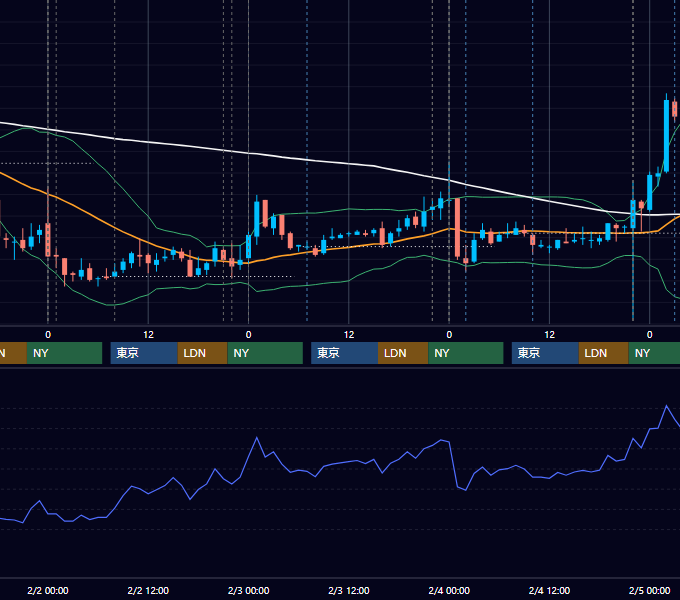
Task: Click the 東京 session block on 2/3
Action: [x=345, y=353]
